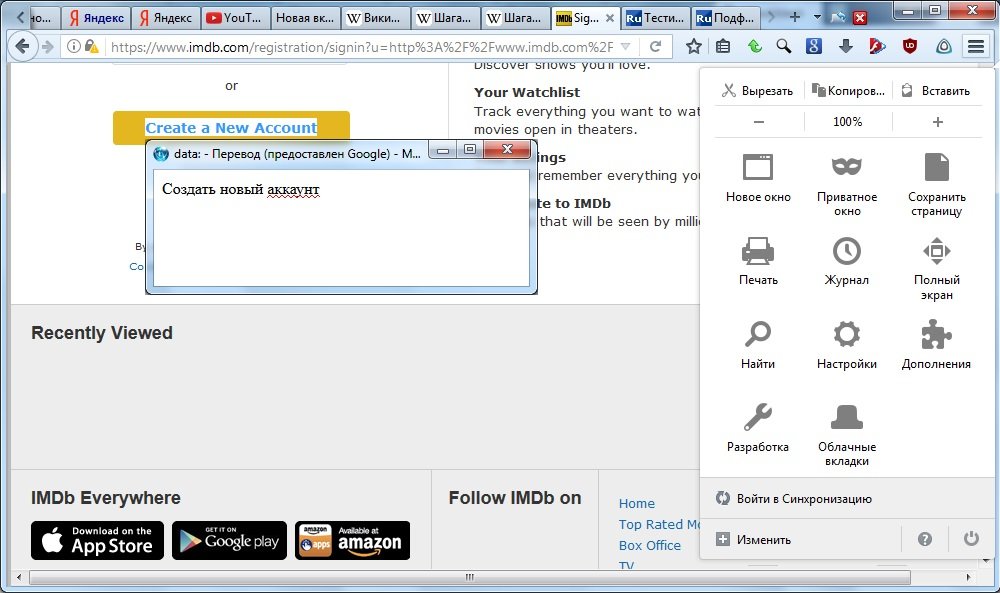The height and width of the screenshot is (593, 1000).
Task: Open the Box Office footer link
Action: point(650,545)
